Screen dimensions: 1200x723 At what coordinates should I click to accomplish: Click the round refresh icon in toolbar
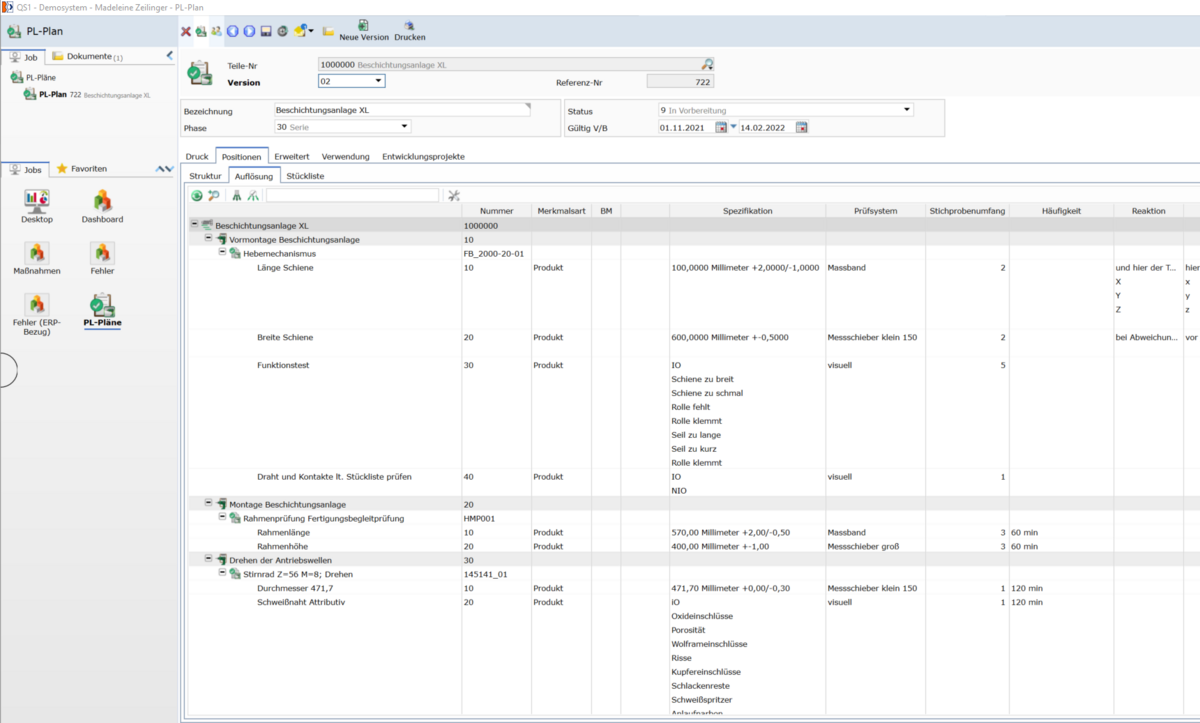click(x=282, y=31)
